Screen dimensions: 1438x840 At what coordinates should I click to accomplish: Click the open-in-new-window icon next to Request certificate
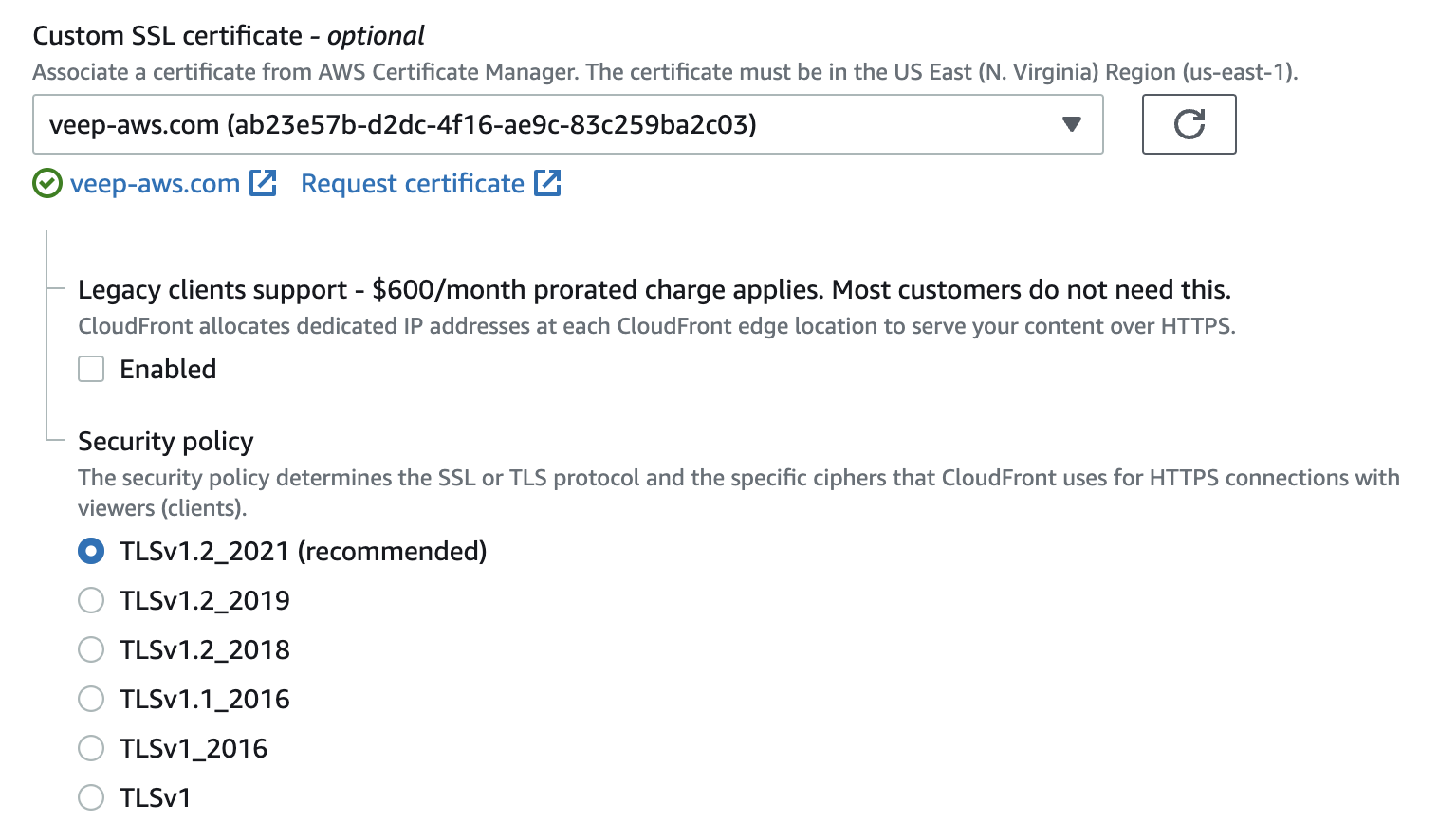[x=548, y=182]
